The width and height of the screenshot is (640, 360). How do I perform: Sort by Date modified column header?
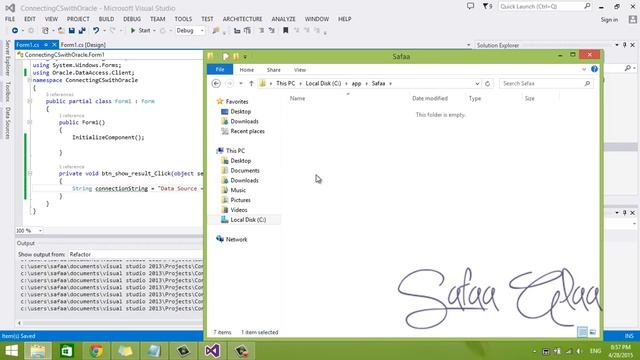click(430, 98)
